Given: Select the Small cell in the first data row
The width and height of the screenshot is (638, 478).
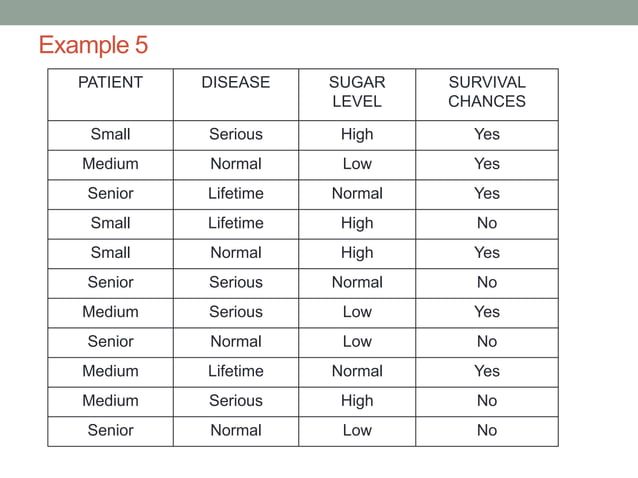Looking at the screenshot, I should tap(110, 134).
